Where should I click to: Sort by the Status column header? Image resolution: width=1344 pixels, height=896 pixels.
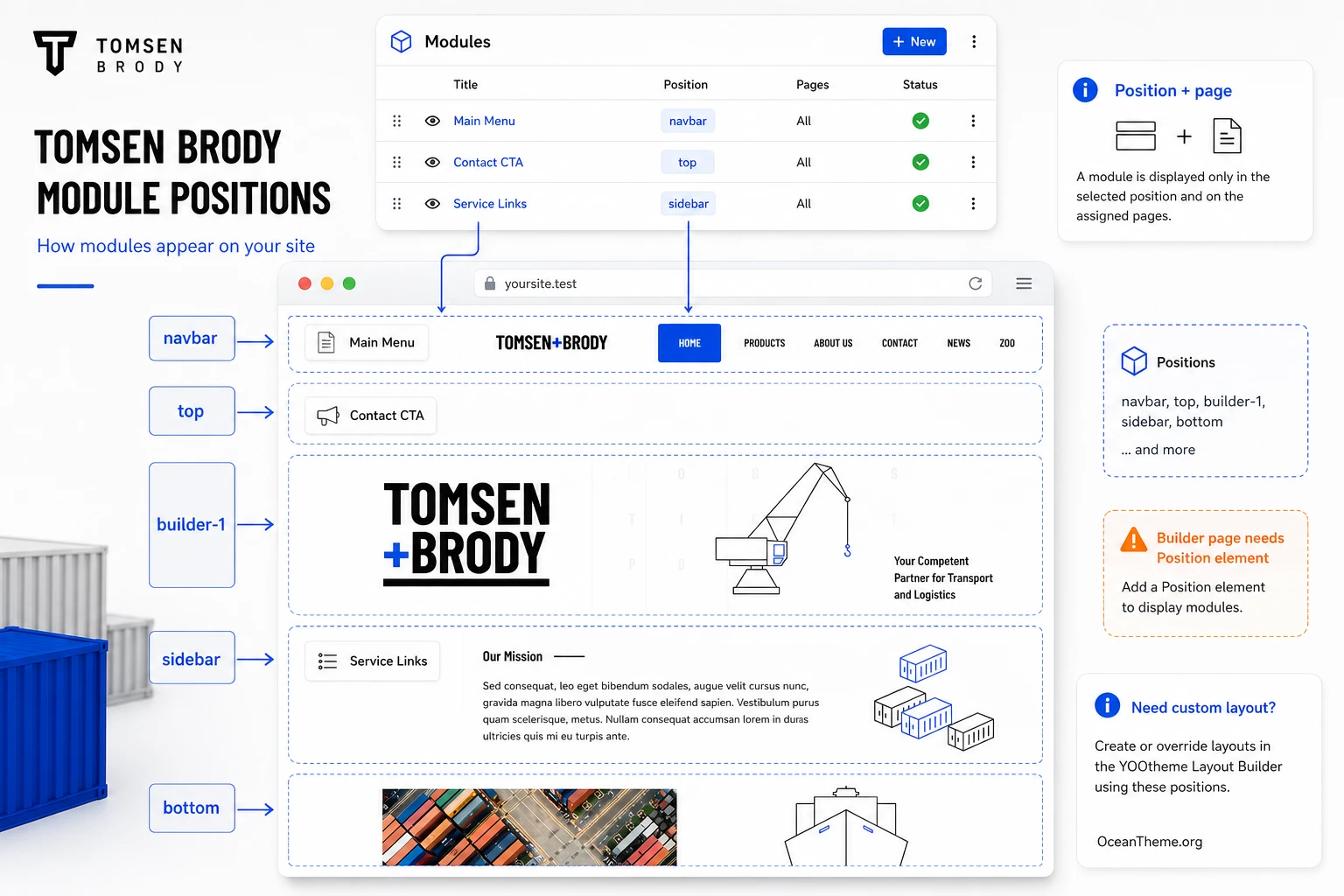[920, 84]
